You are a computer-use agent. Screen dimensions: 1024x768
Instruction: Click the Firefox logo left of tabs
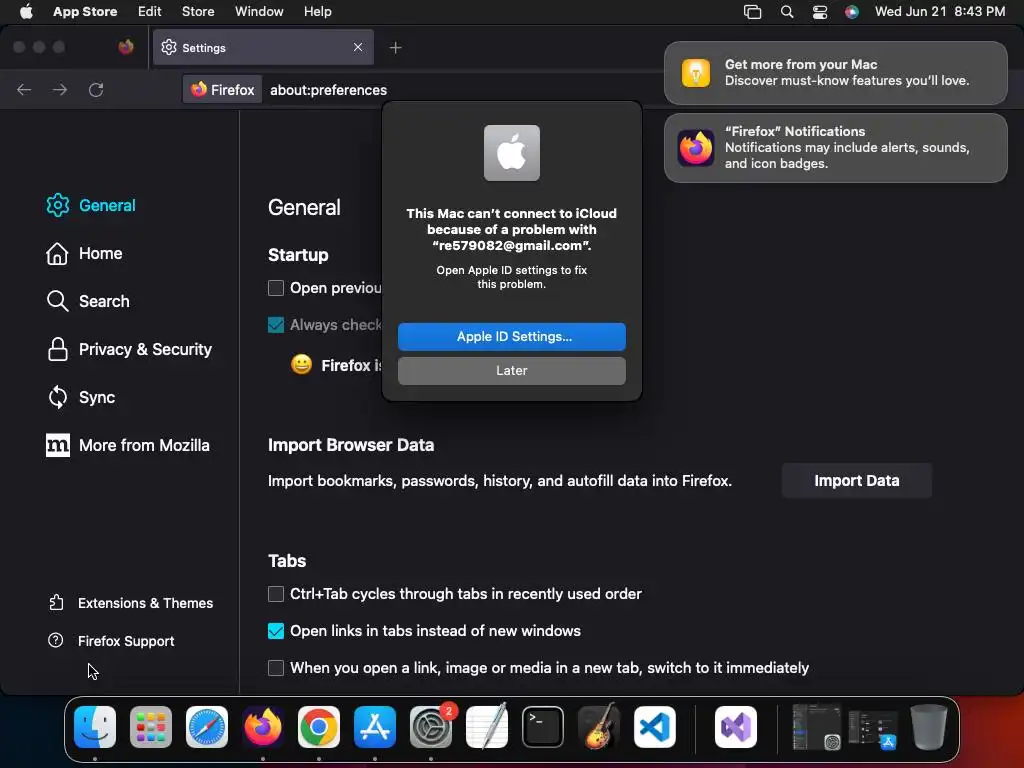[x=126, y=47]
